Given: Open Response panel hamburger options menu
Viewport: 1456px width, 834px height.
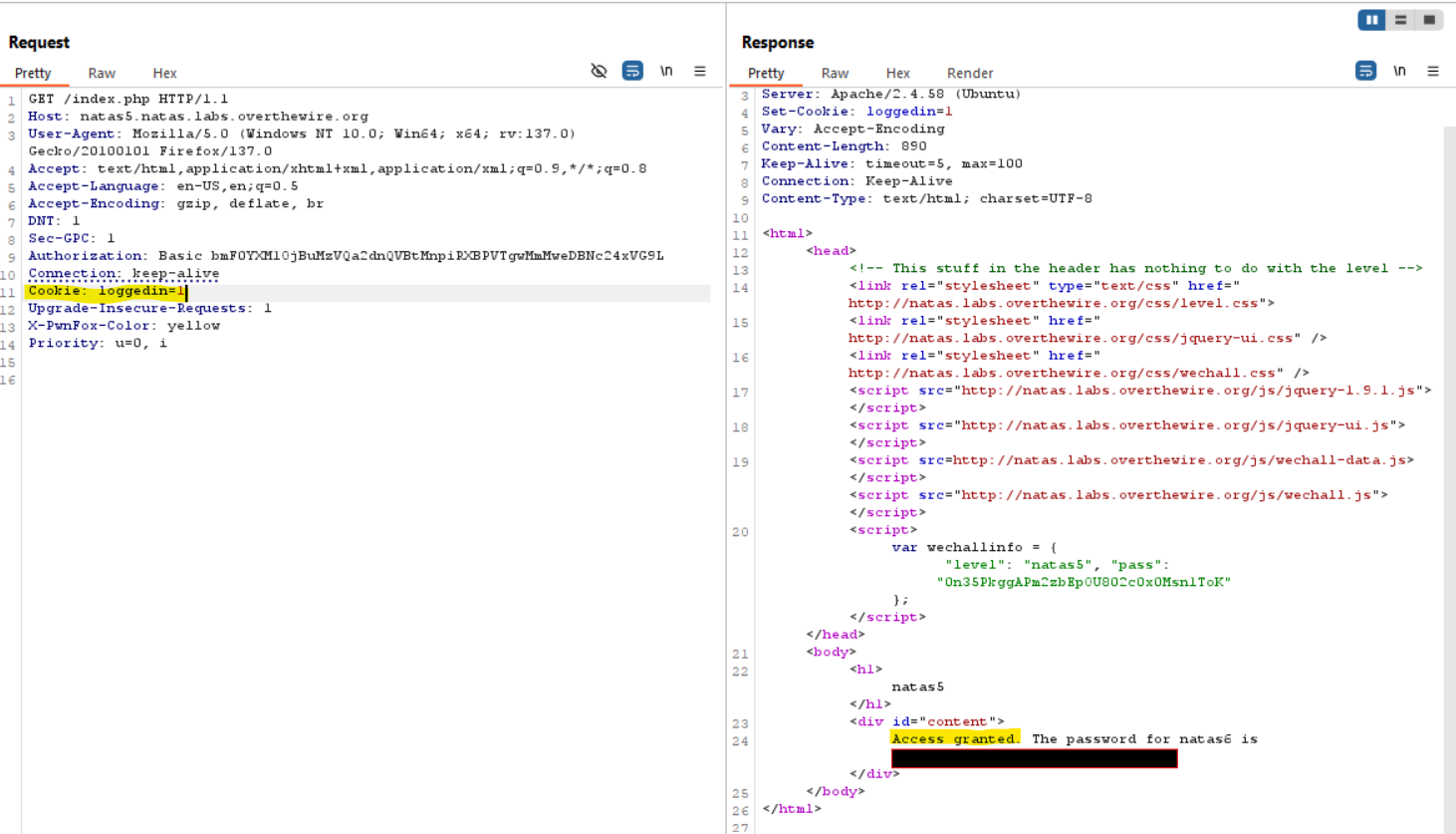Looking at the screenshot, I should 1433,71.
